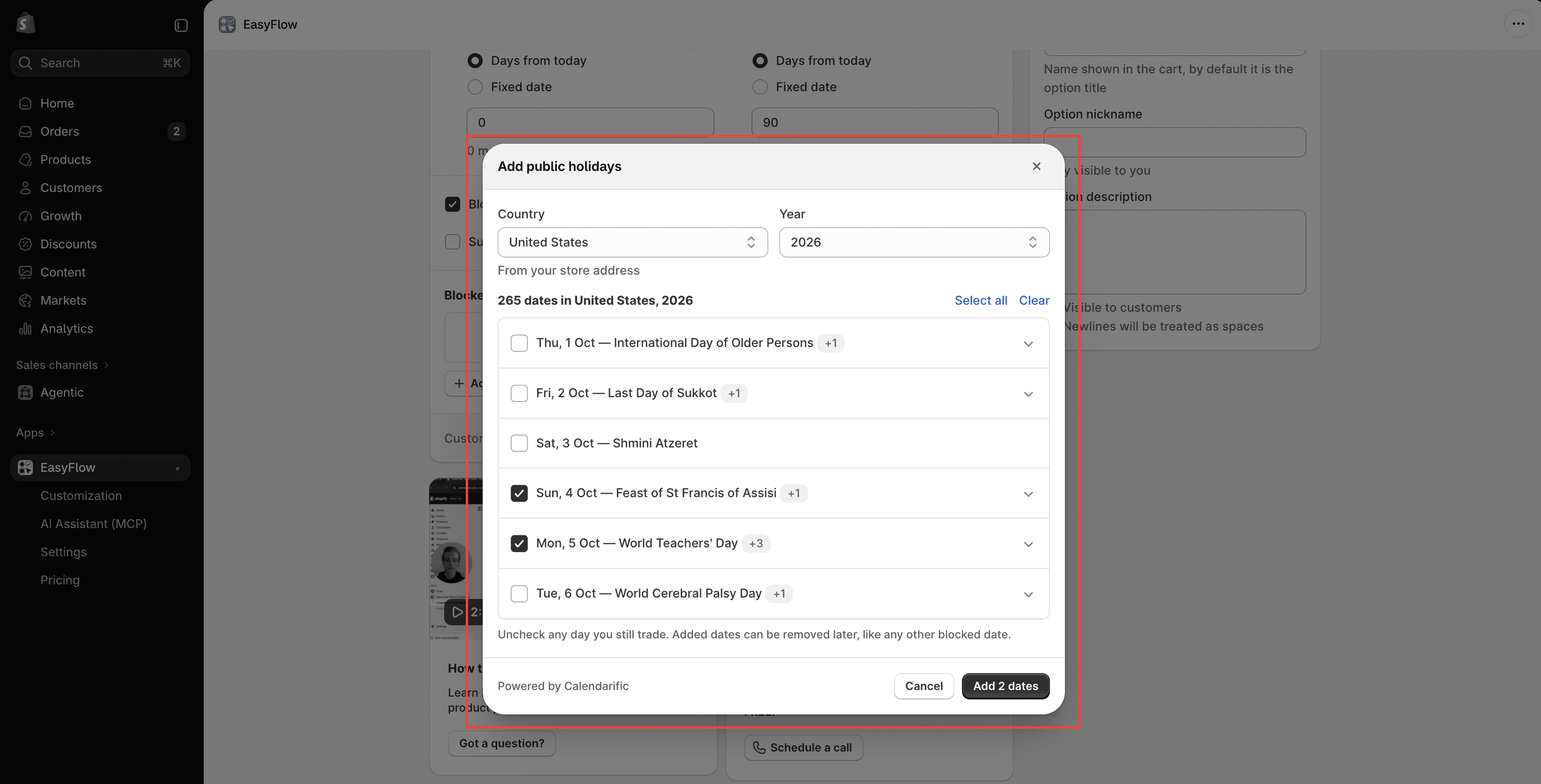Open the Year dropdown
The height and width of the screenshot is (784, 1541).
[914, 242]
